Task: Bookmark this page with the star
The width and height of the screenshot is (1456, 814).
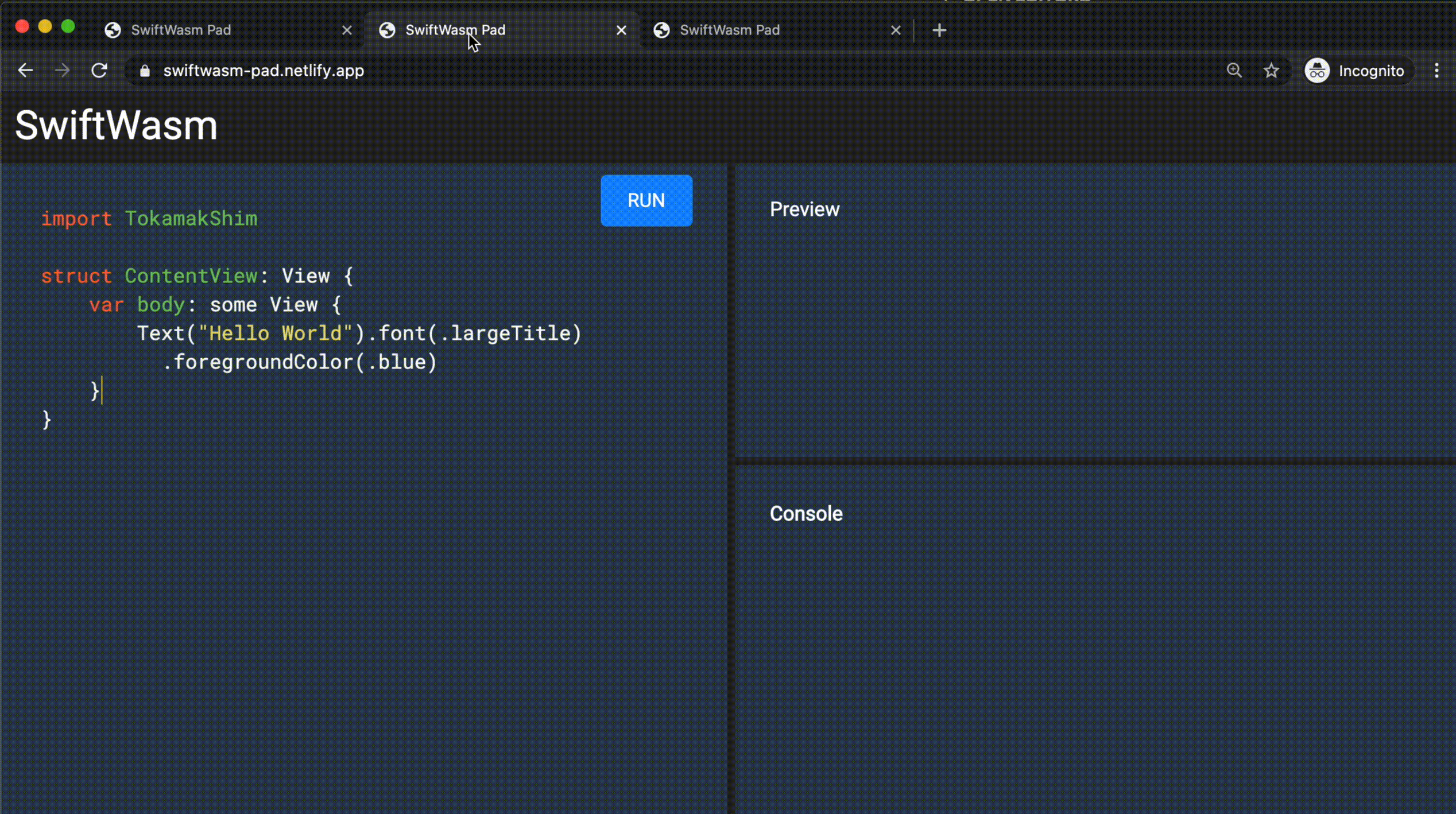Action: point(1271,71)
